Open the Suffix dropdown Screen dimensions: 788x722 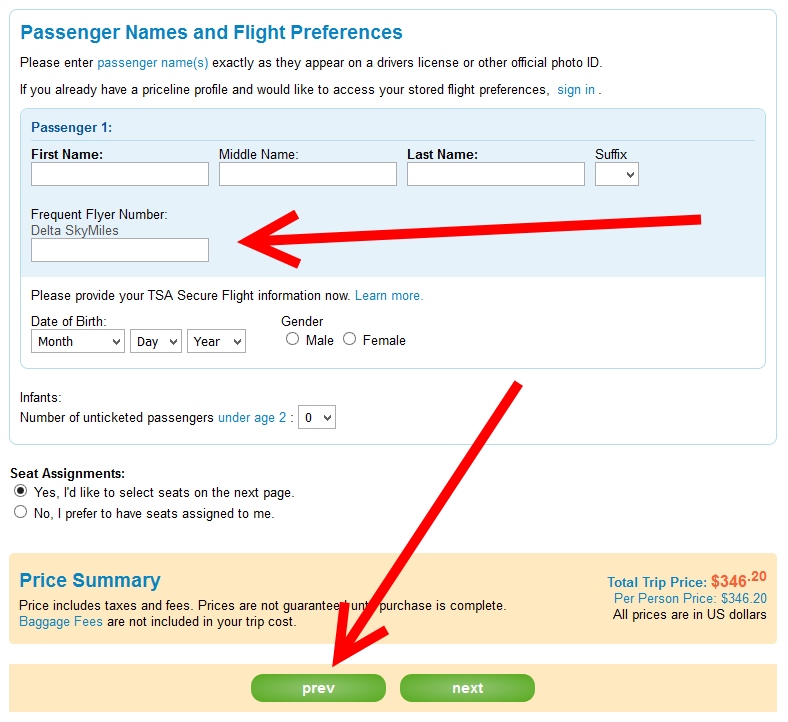[617, 174]
